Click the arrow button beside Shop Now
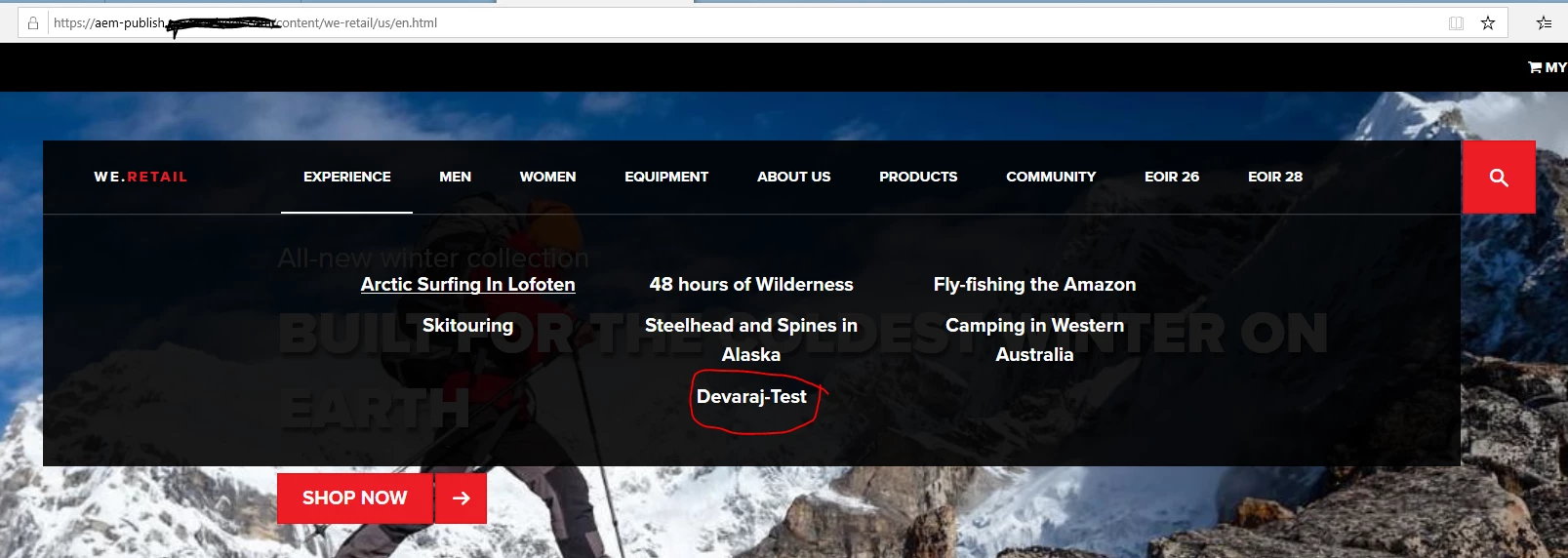The width and height of the screenshot is (1568, 558). point(461,498)
